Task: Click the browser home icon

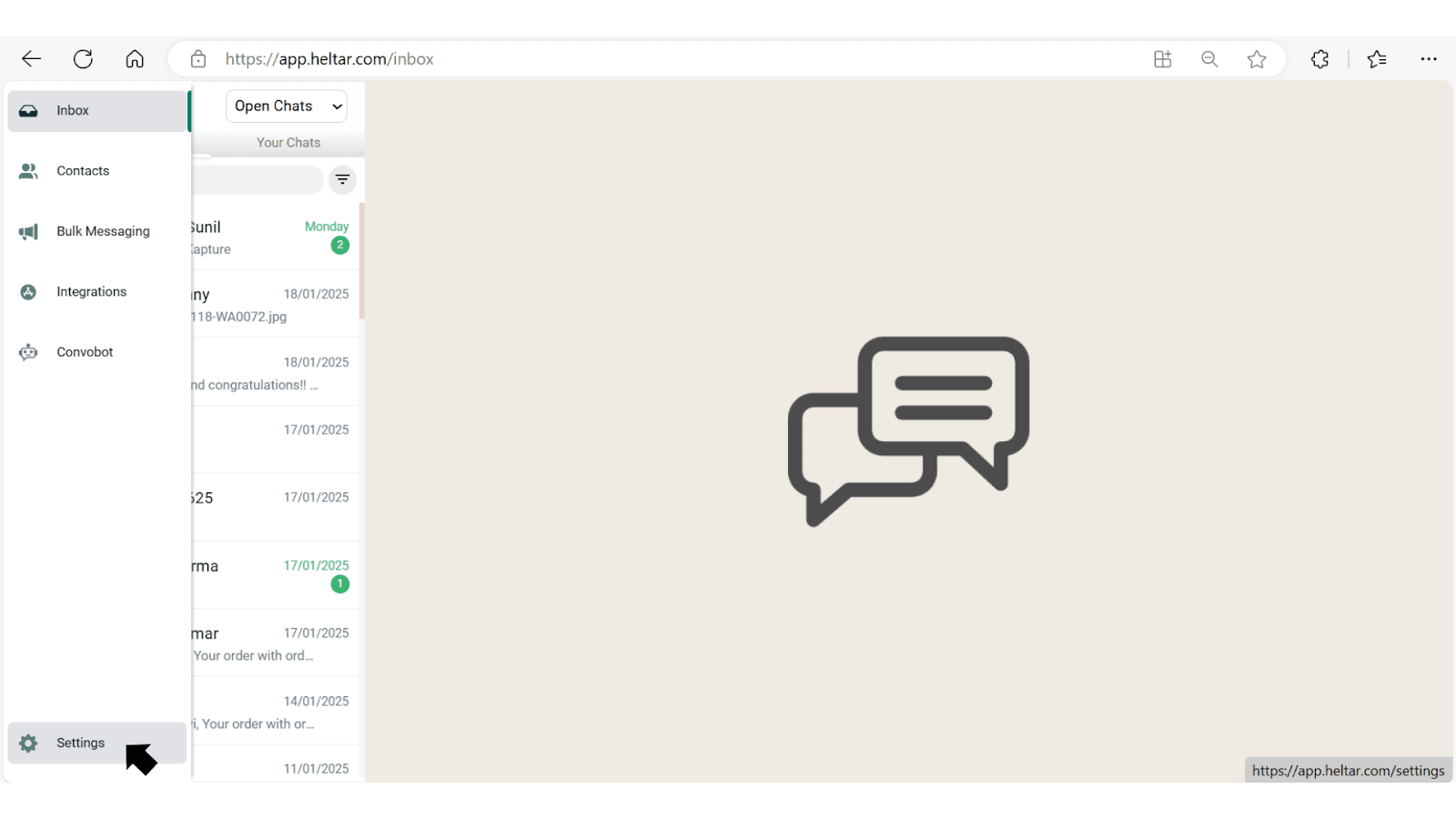Action: tap(135, 59)
